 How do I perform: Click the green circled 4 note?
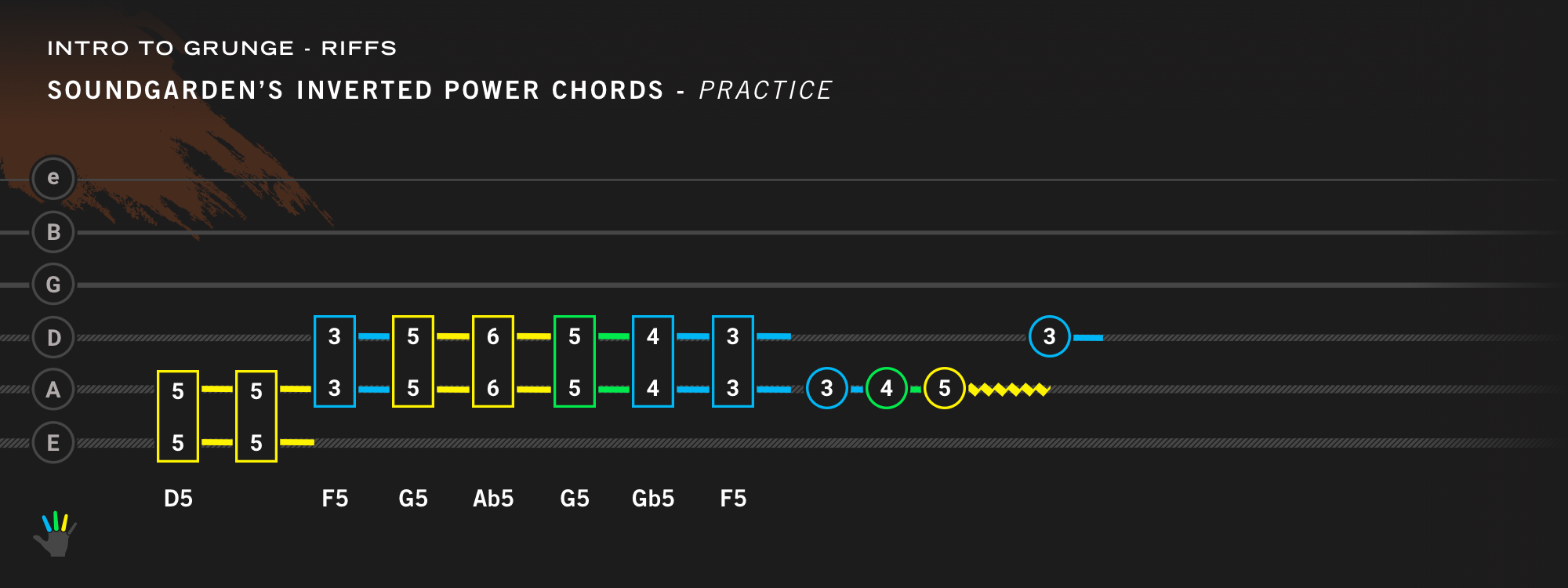tap(886, 388)
